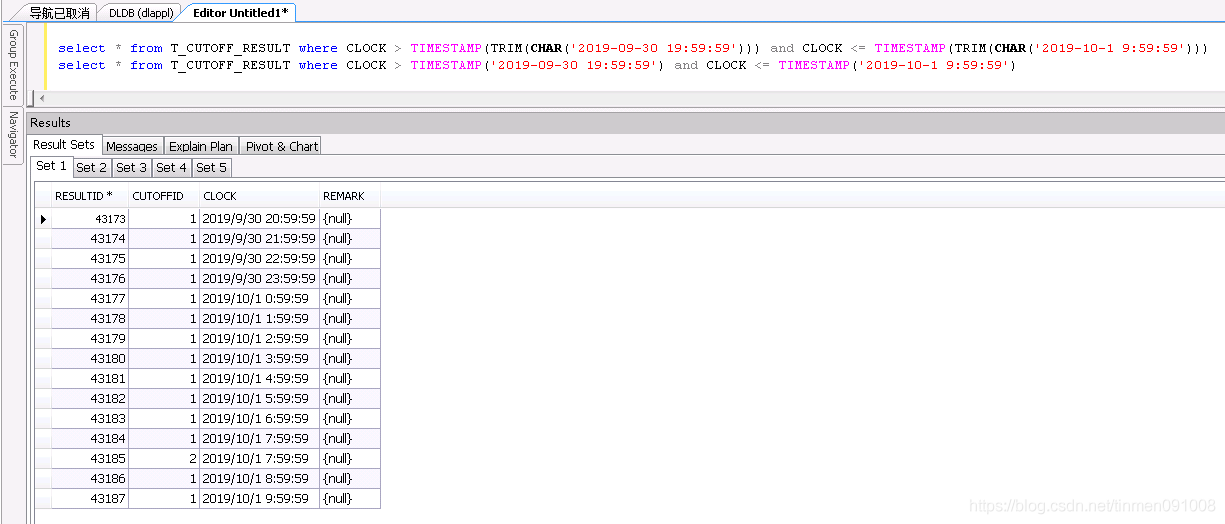
Task: Switch to the 导航已取消 tab
Action: [59, 13]
